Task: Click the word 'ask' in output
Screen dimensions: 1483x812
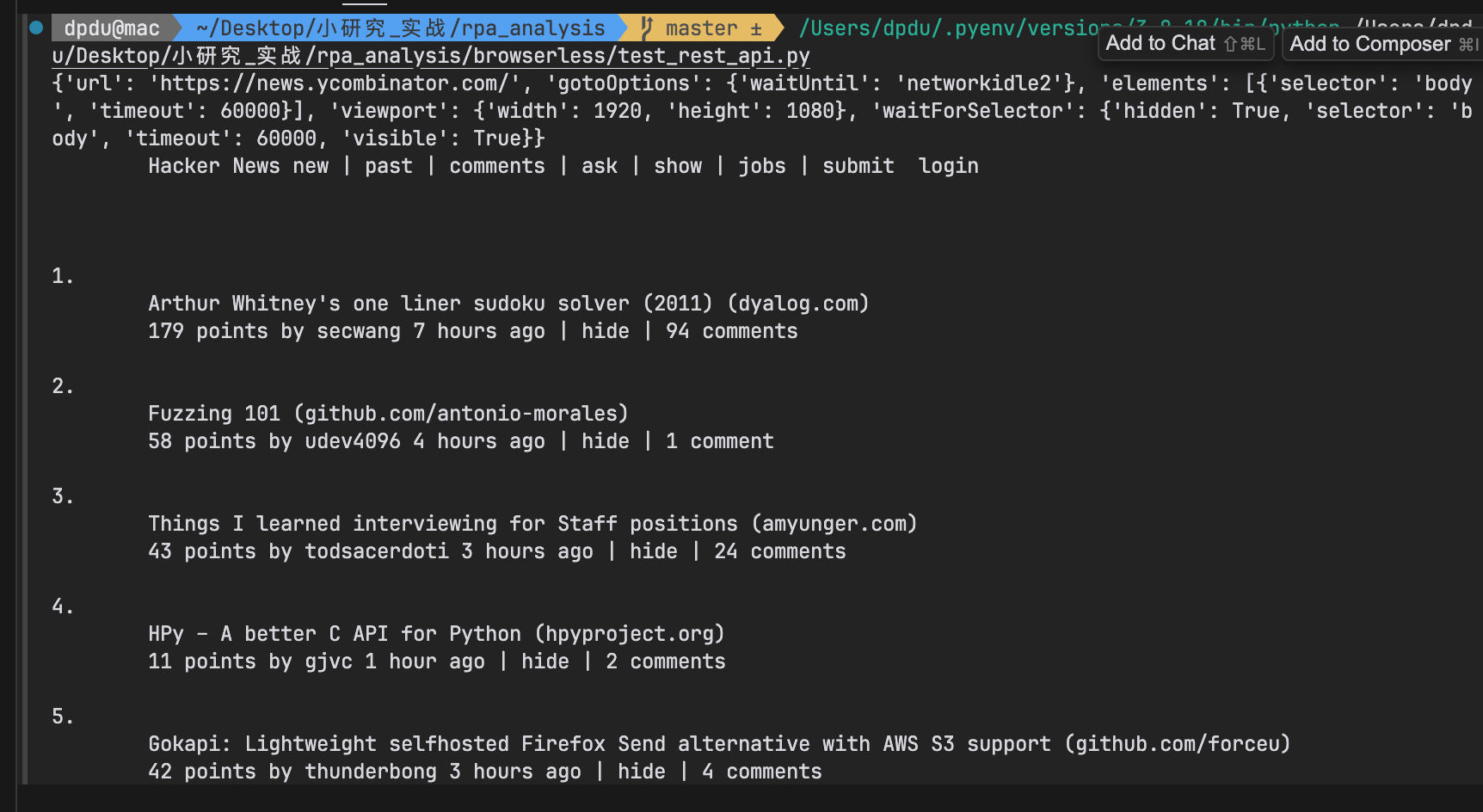Action: click(600, 166)
